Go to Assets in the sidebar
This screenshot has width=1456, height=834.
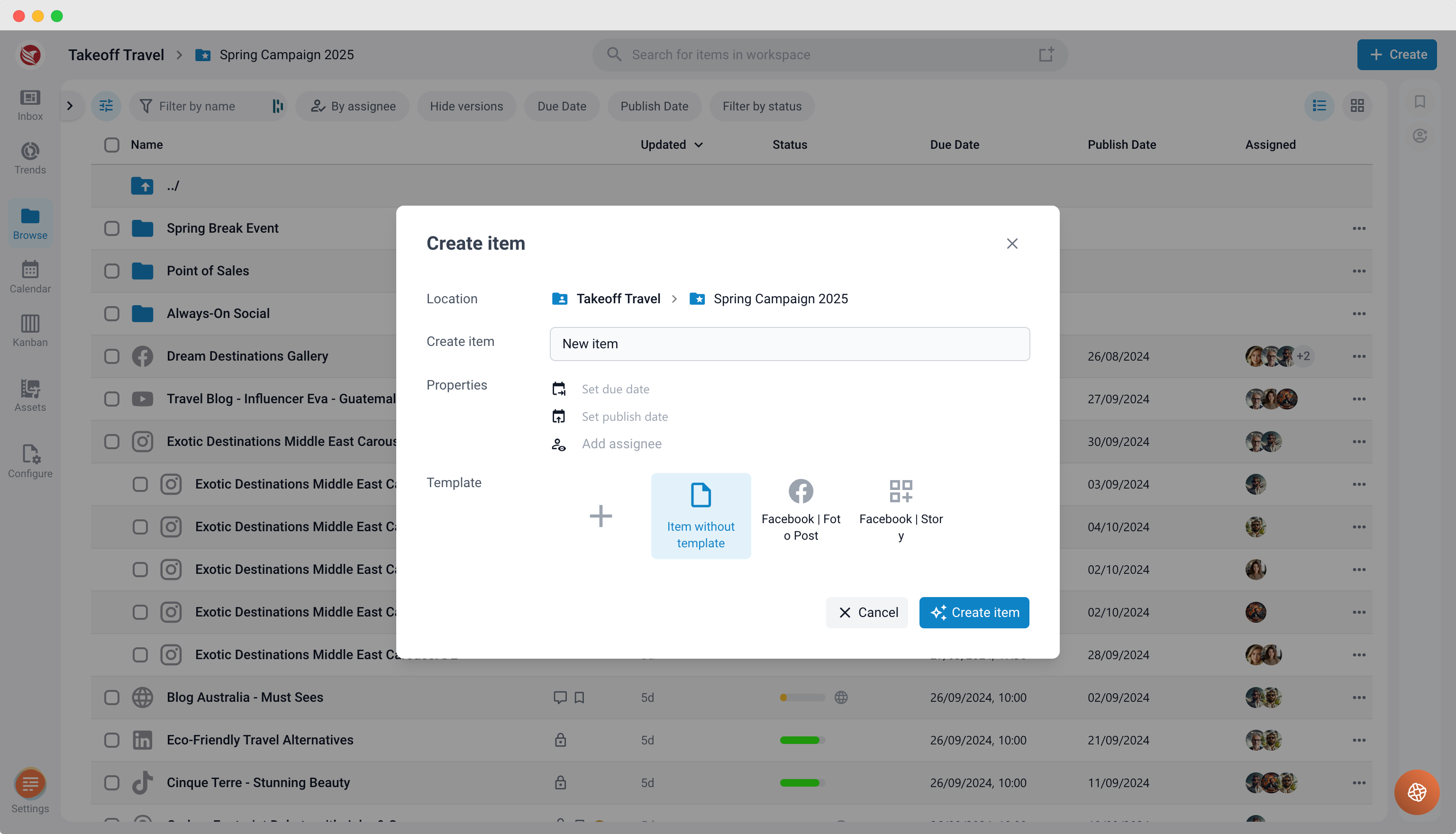30,396
